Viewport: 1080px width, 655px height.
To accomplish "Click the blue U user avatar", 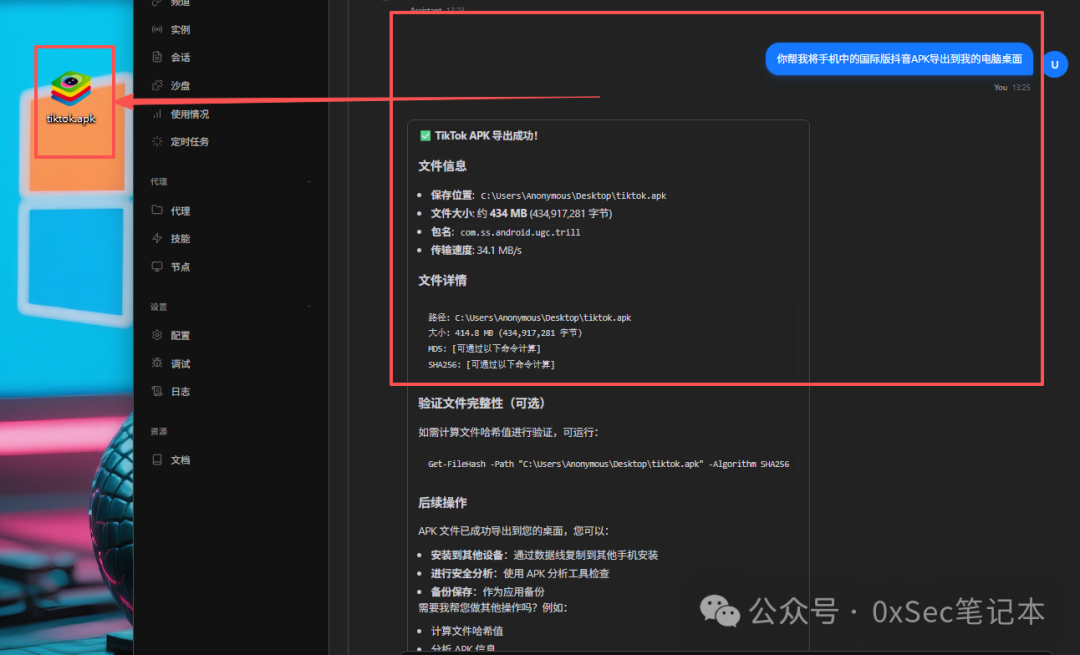I will pos(1055,65).
